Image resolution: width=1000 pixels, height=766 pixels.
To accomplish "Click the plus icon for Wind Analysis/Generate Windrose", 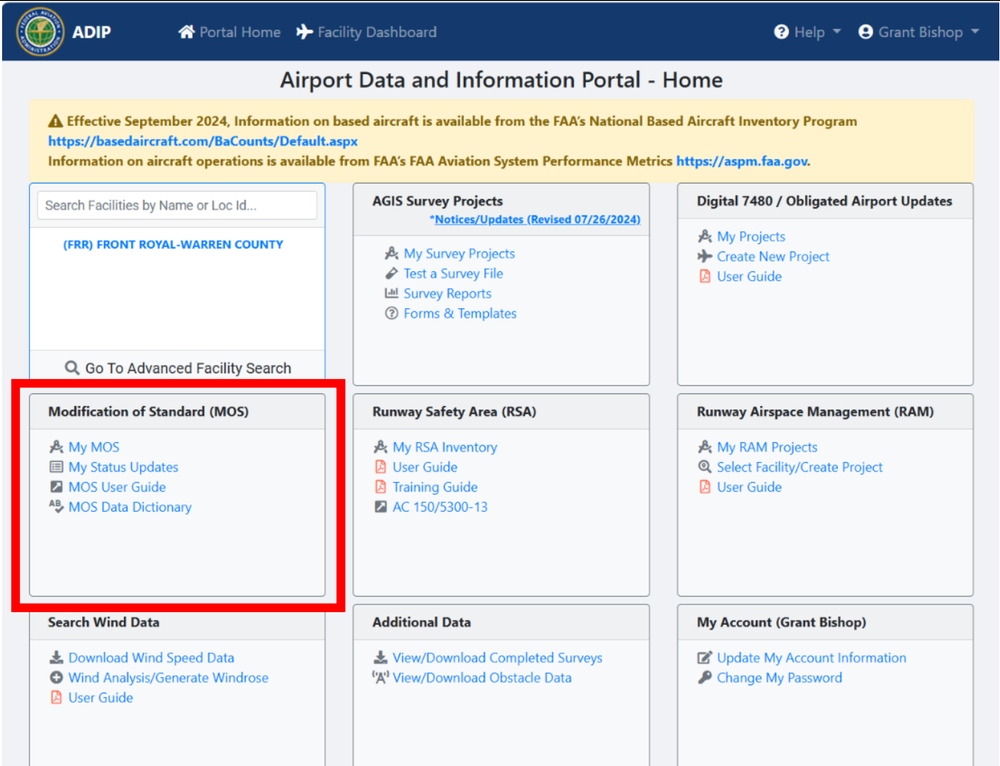I will point(57,677).
